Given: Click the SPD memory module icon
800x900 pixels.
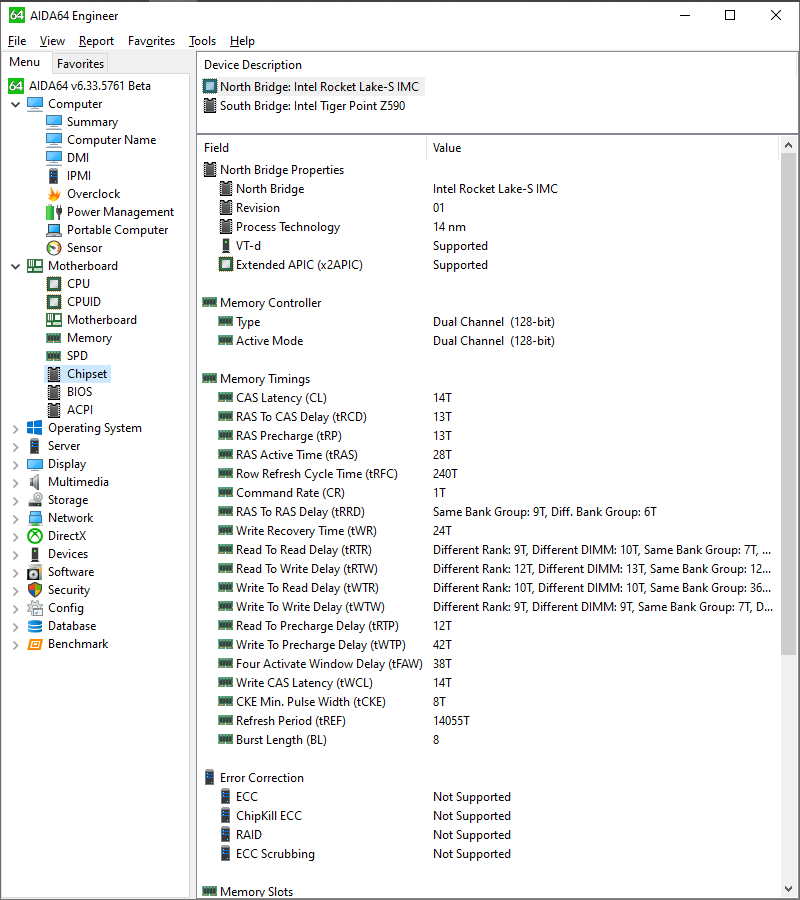Looking at the screenshot, I should pos(54,356).
